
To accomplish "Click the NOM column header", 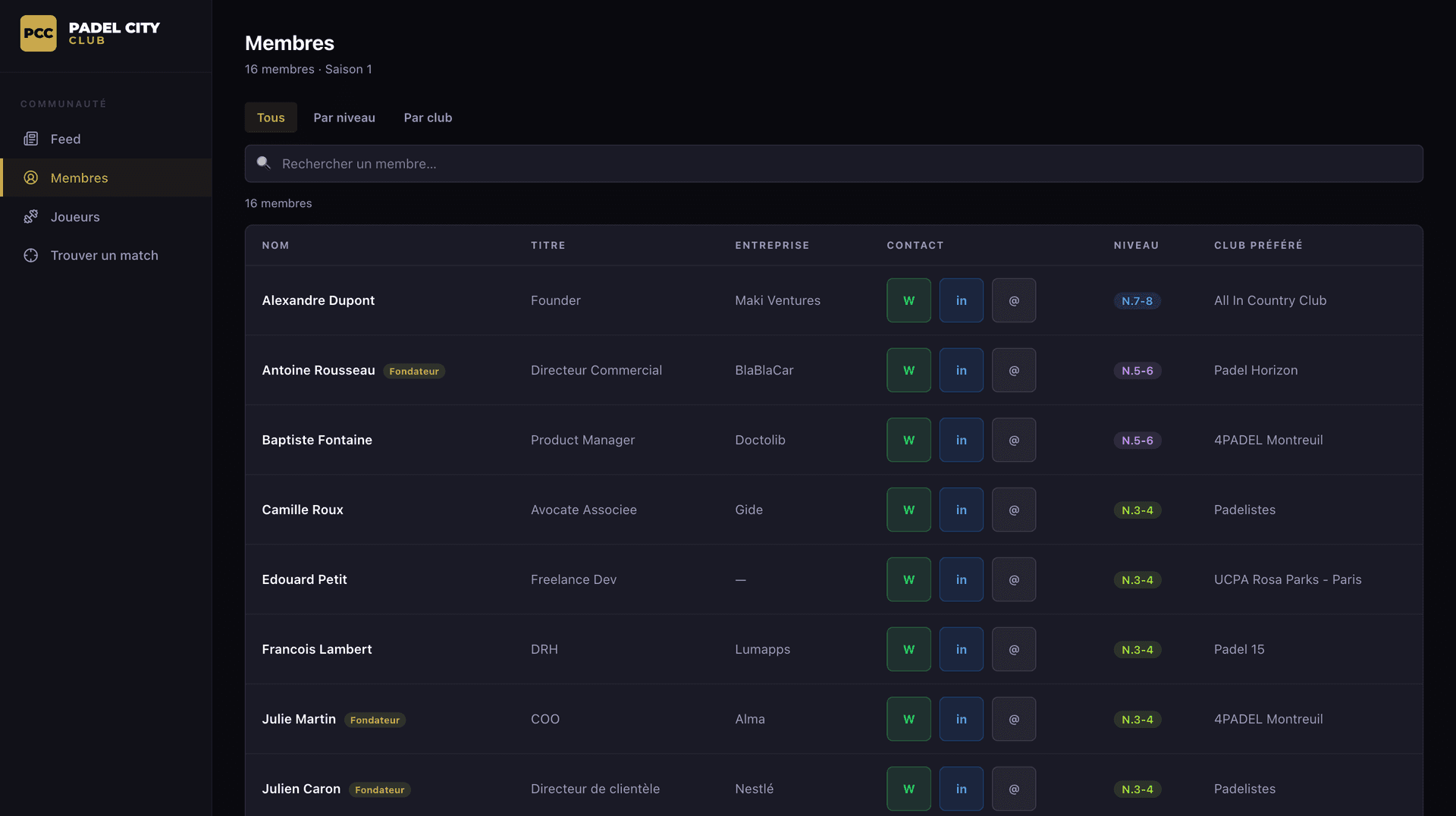I will pos(275,245).
